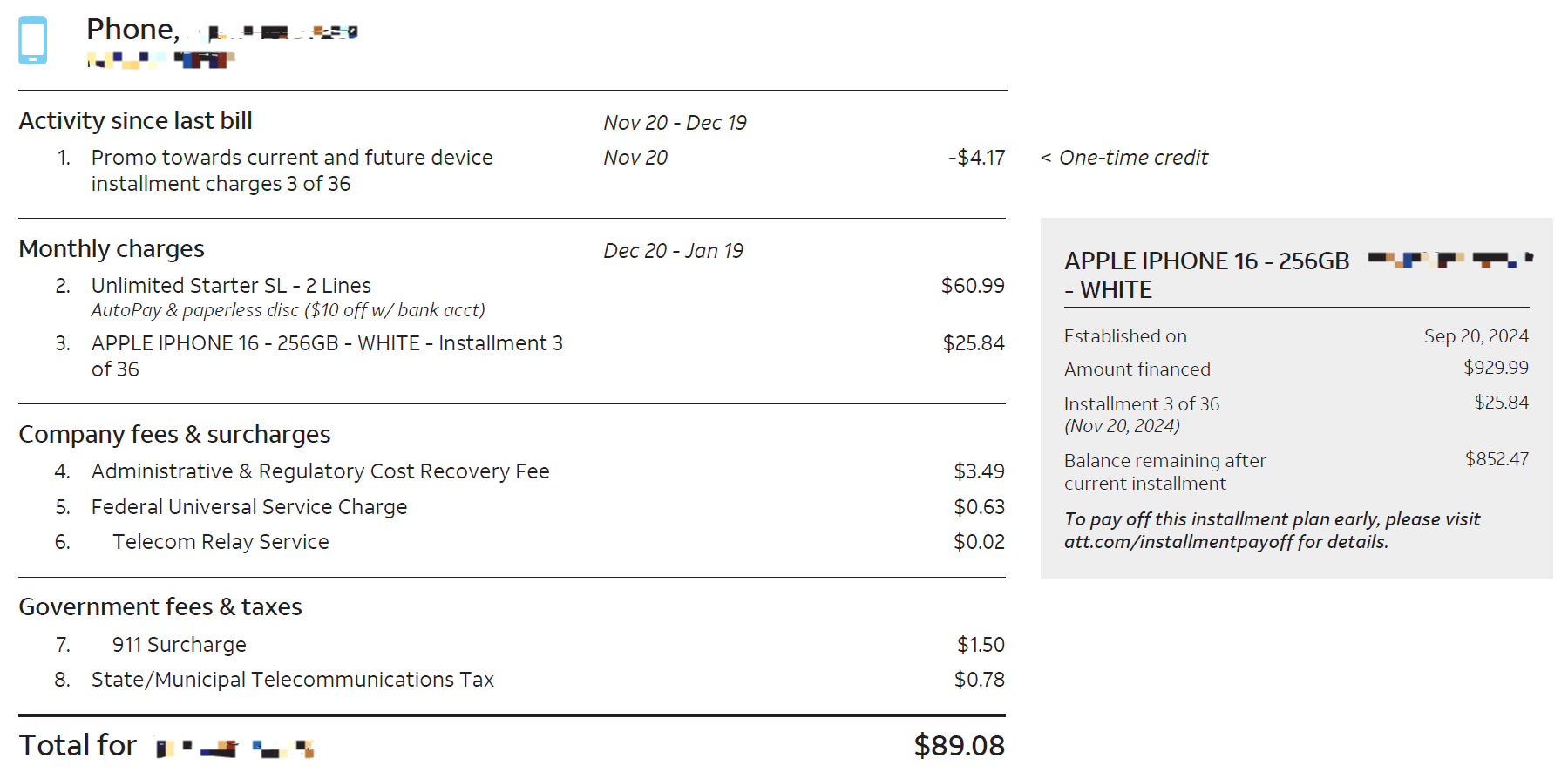The image size is (1568, 779).
Task: Select the $0.02 amount
Action: [979, 542]
